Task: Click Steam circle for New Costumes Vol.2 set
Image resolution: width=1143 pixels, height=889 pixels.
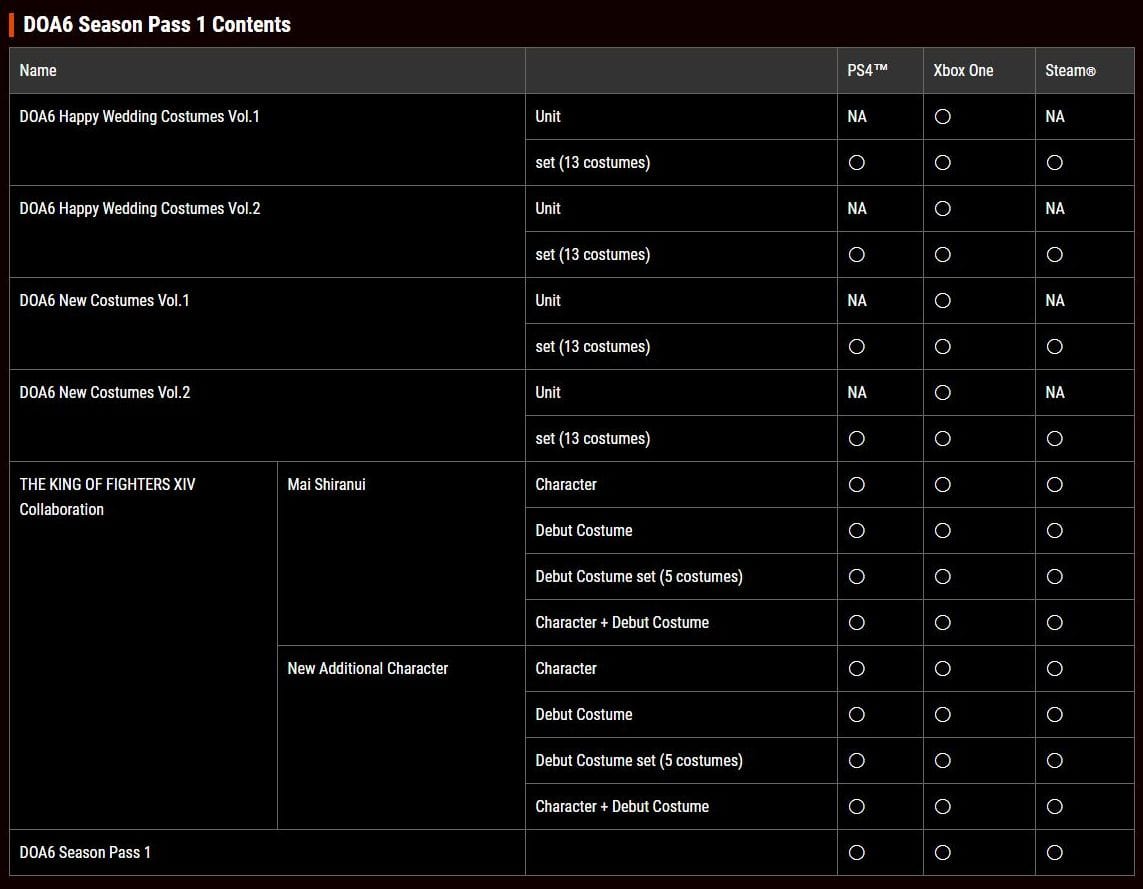Action: click(x=1054, y=439)
